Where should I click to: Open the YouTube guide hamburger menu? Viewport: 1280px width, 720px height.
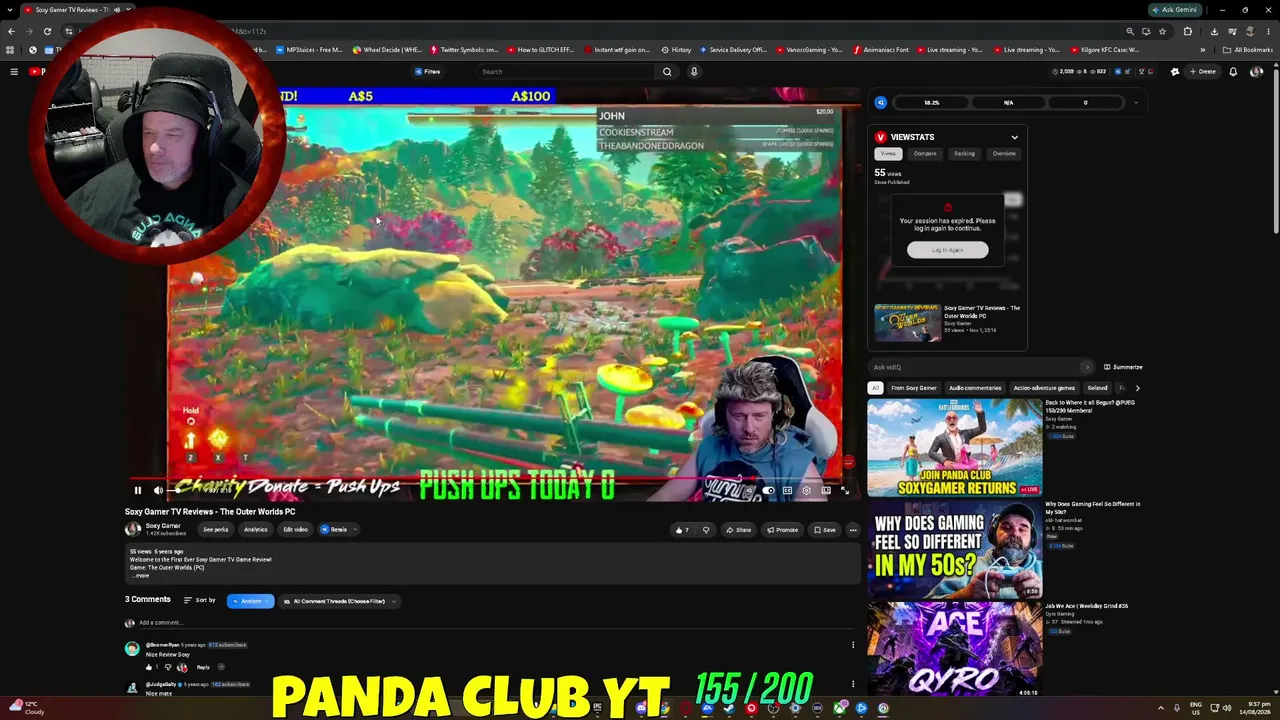point(14,72)
